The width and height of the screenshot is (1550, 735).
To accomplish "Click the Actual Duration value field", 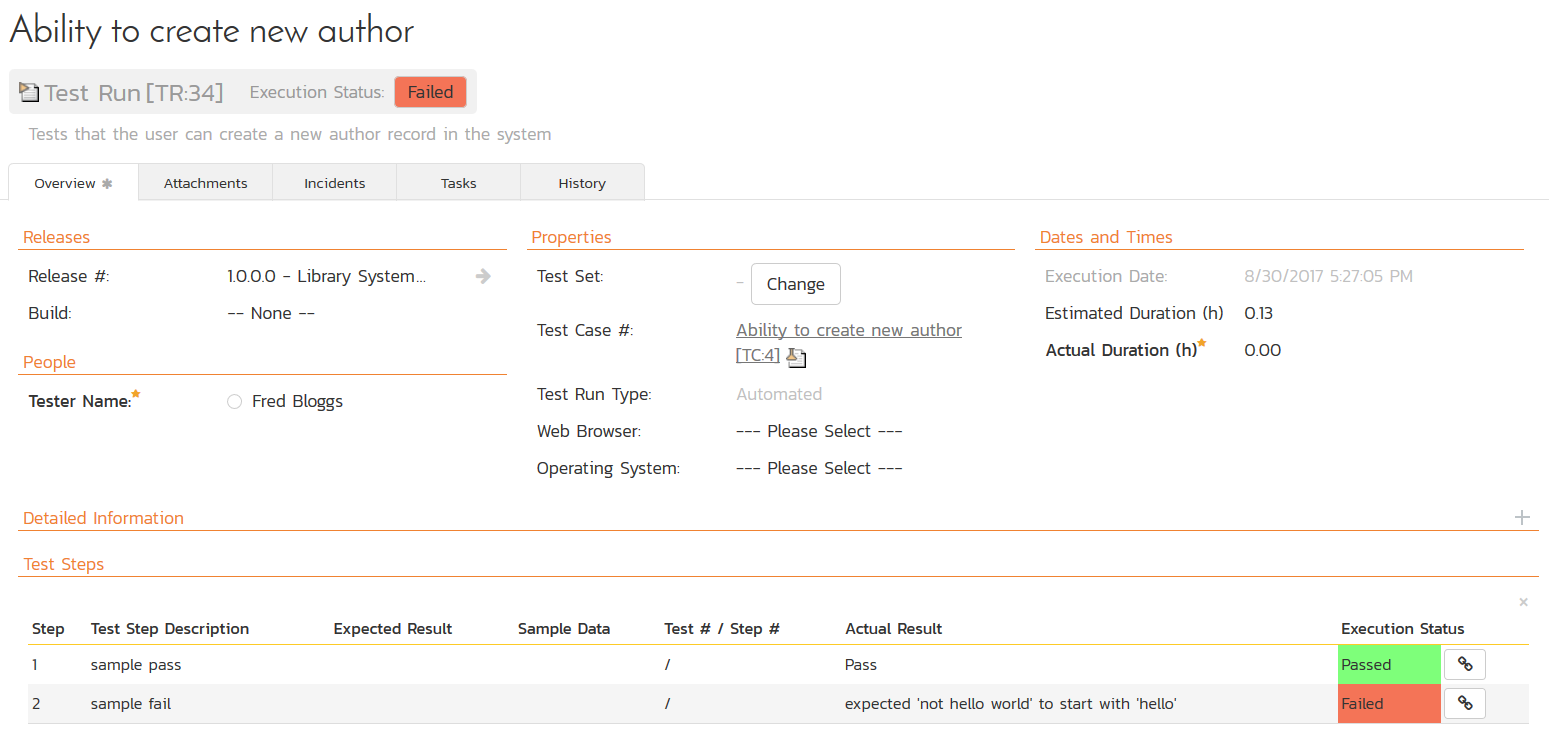I will pos(1262,350).
